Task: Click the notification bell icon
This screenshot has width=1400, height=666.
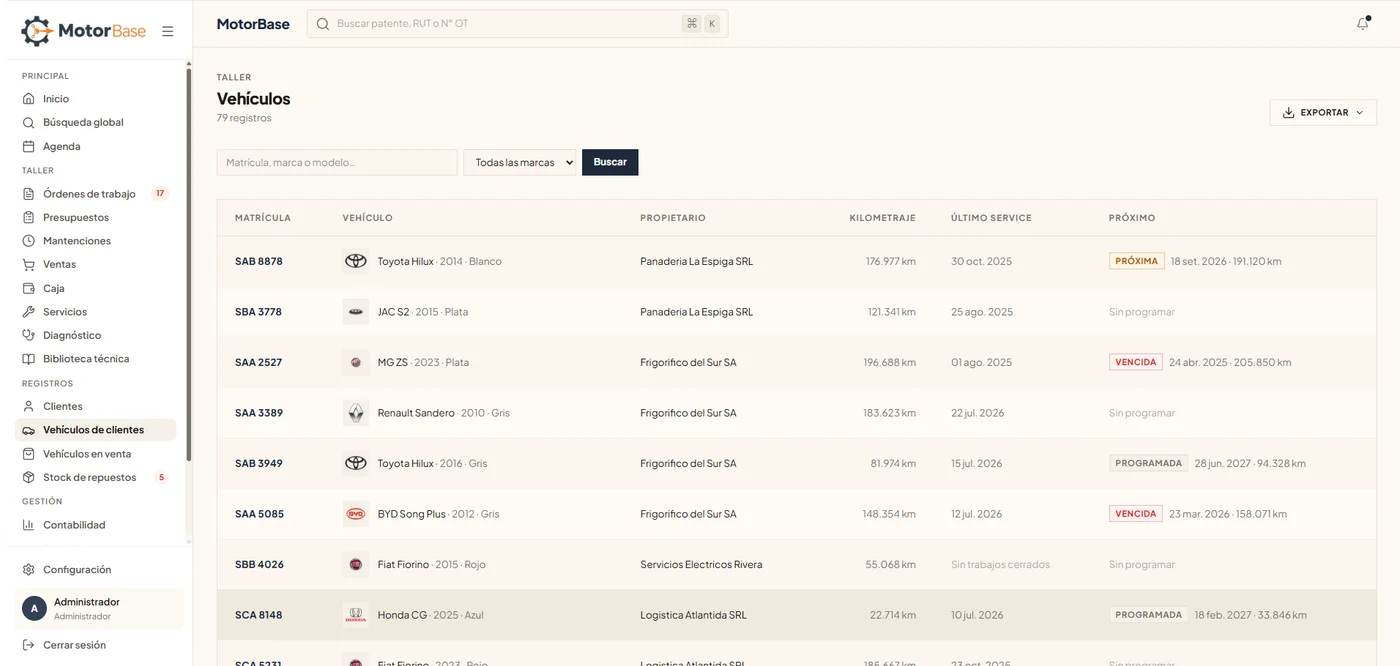Action: click(1362, 24)
